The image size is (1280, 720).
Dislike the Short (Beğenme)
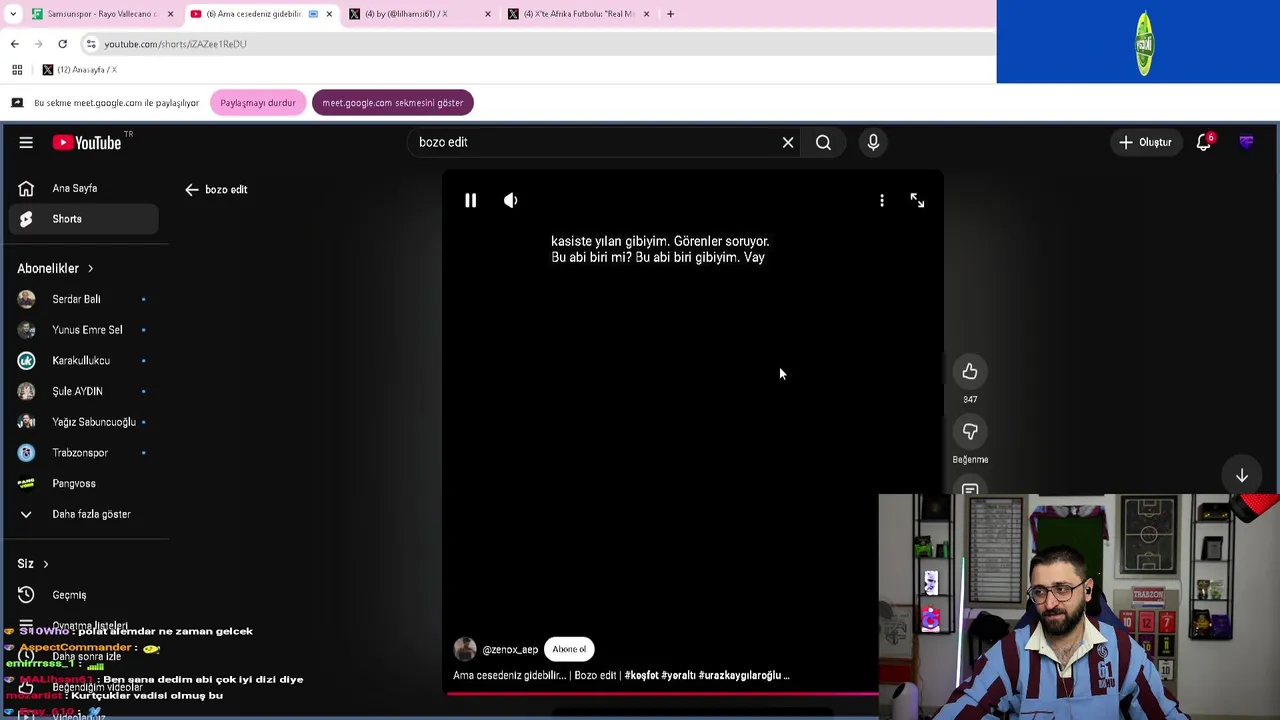tap(970, 432)
